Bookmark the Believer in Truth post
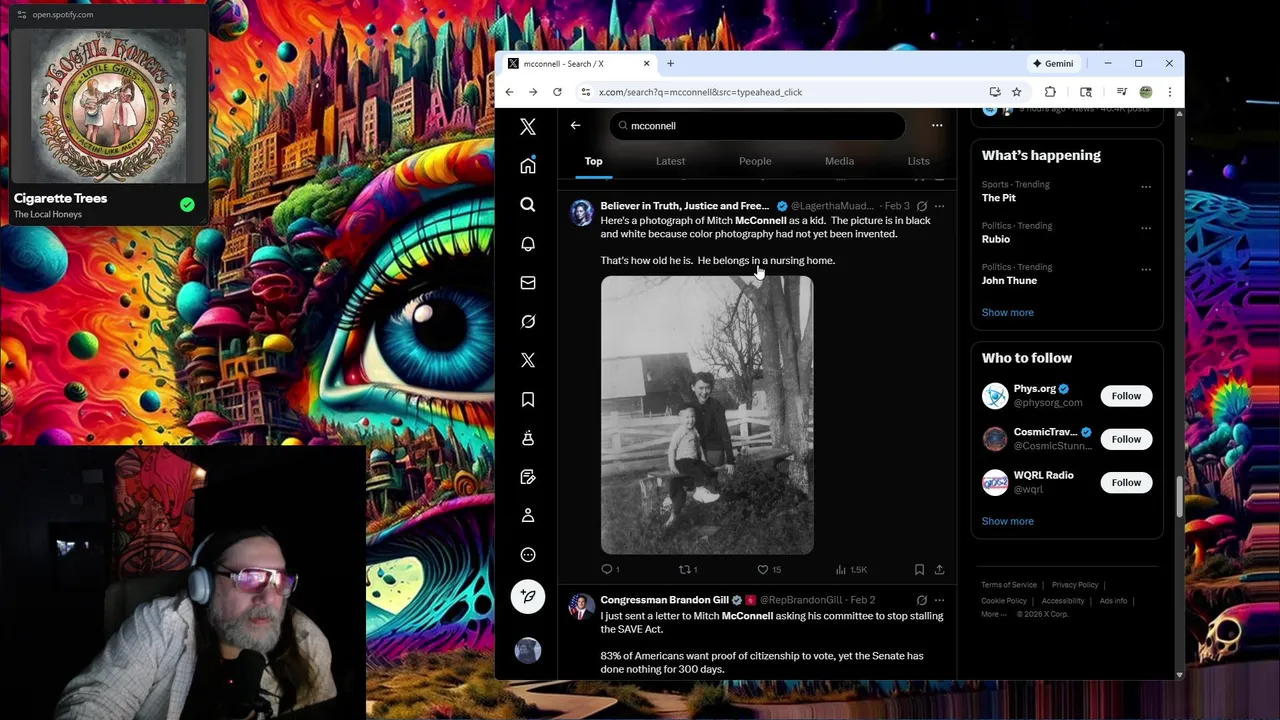The image size is (1280, 720). pos(919,569)
